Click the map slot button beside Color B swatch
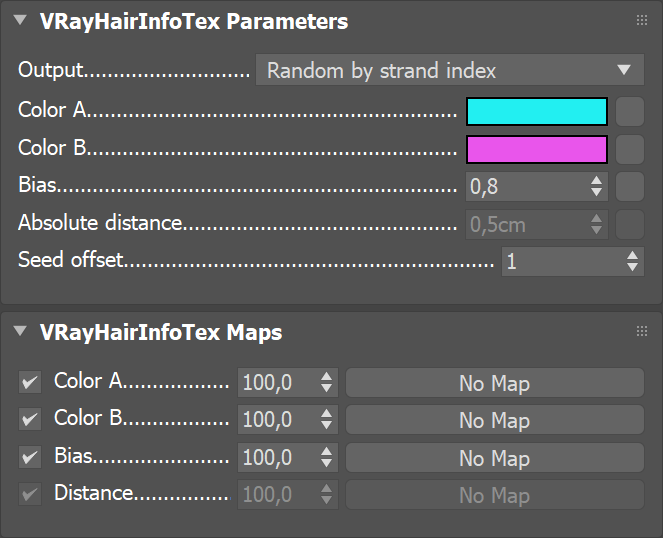This screenshot has height=538, width=663. click(630, 149)
